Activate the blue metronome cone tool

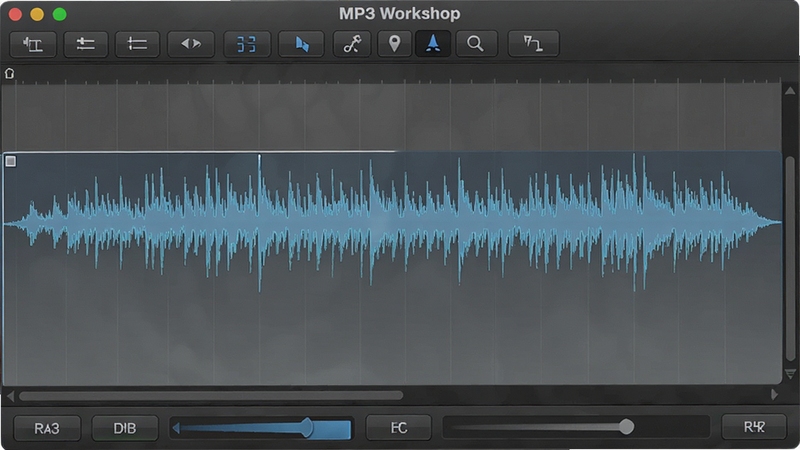tap(433, 44)
